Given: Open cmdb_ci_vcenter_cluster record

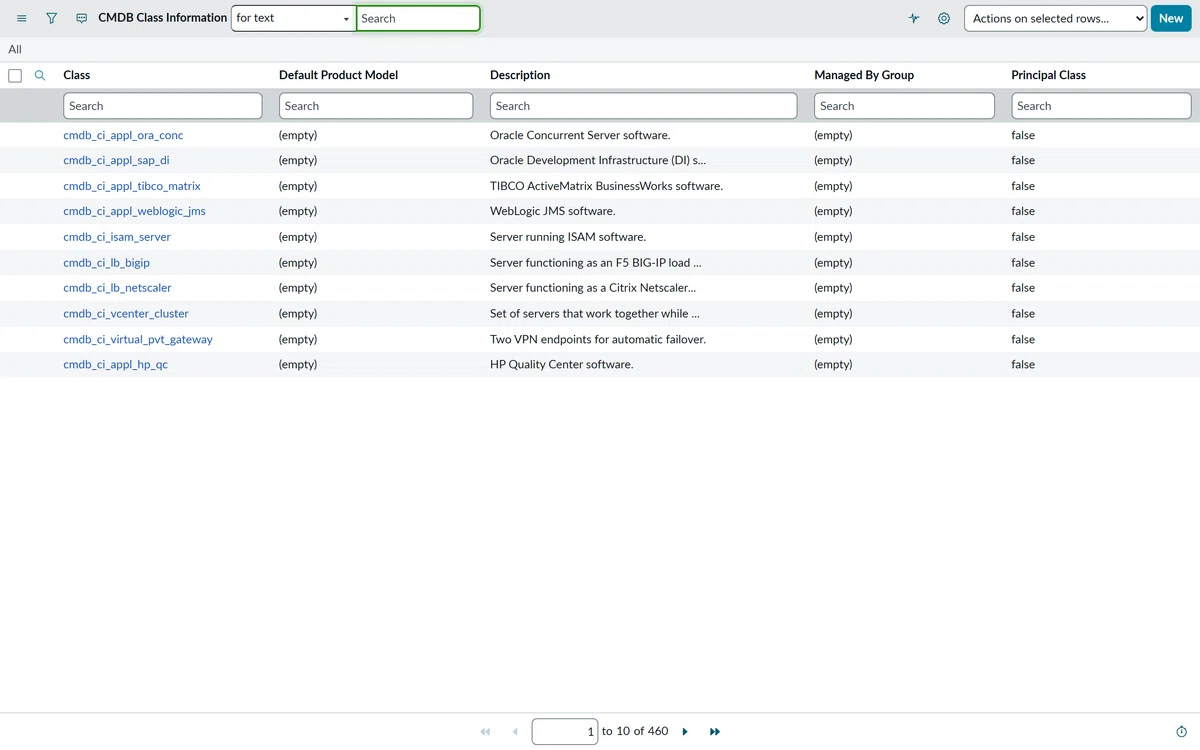Looking at the screenshot, I should (x=126, y=314).
